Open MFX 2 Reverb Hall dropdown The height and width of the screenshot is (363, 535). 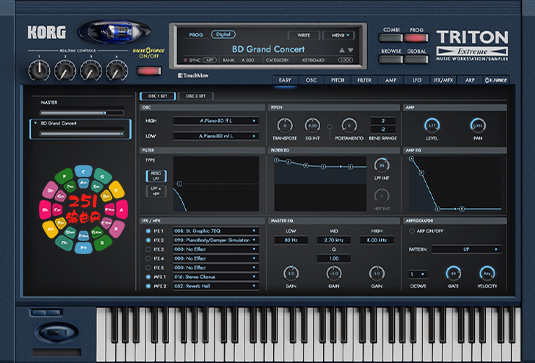pos(216,286)
